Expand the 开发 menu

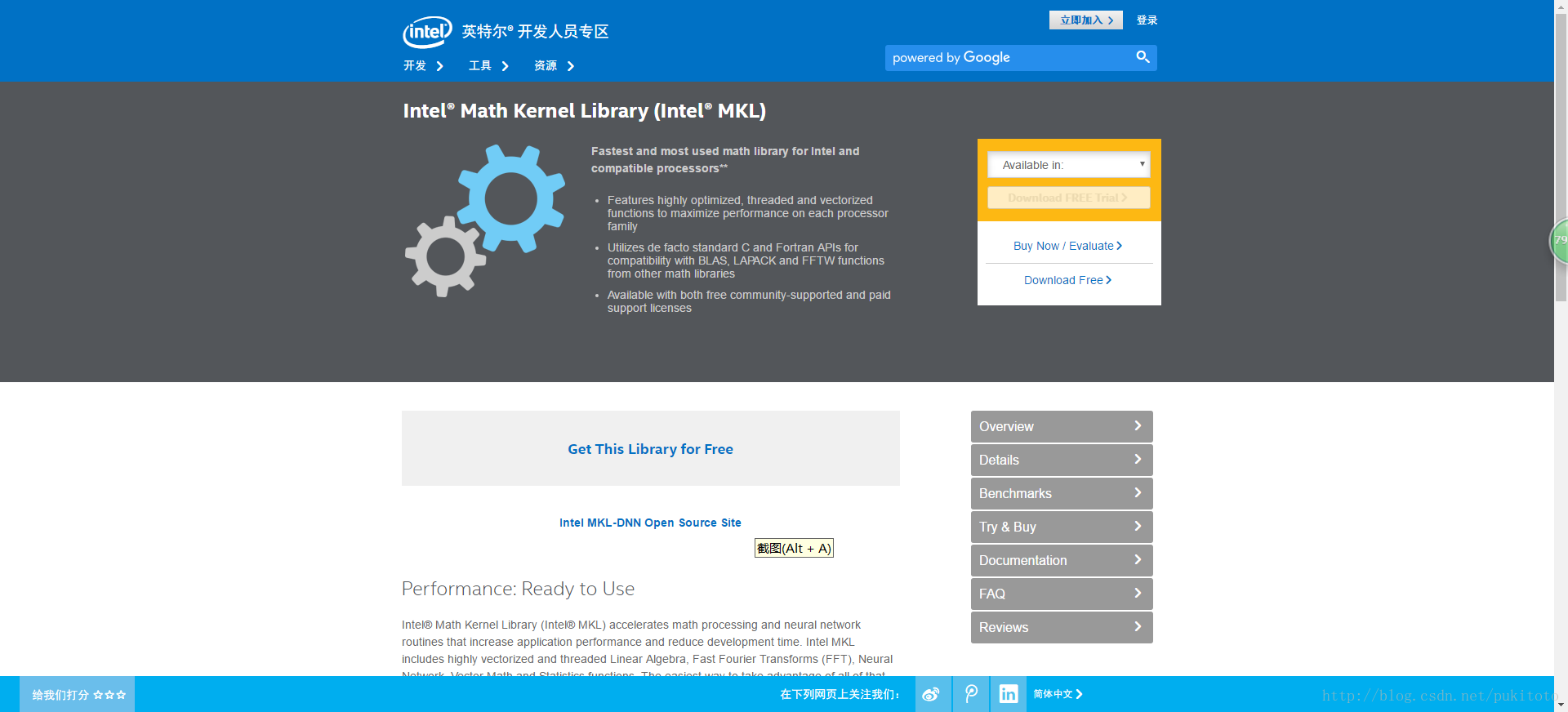pyautogui.click(x=423, y=66)
